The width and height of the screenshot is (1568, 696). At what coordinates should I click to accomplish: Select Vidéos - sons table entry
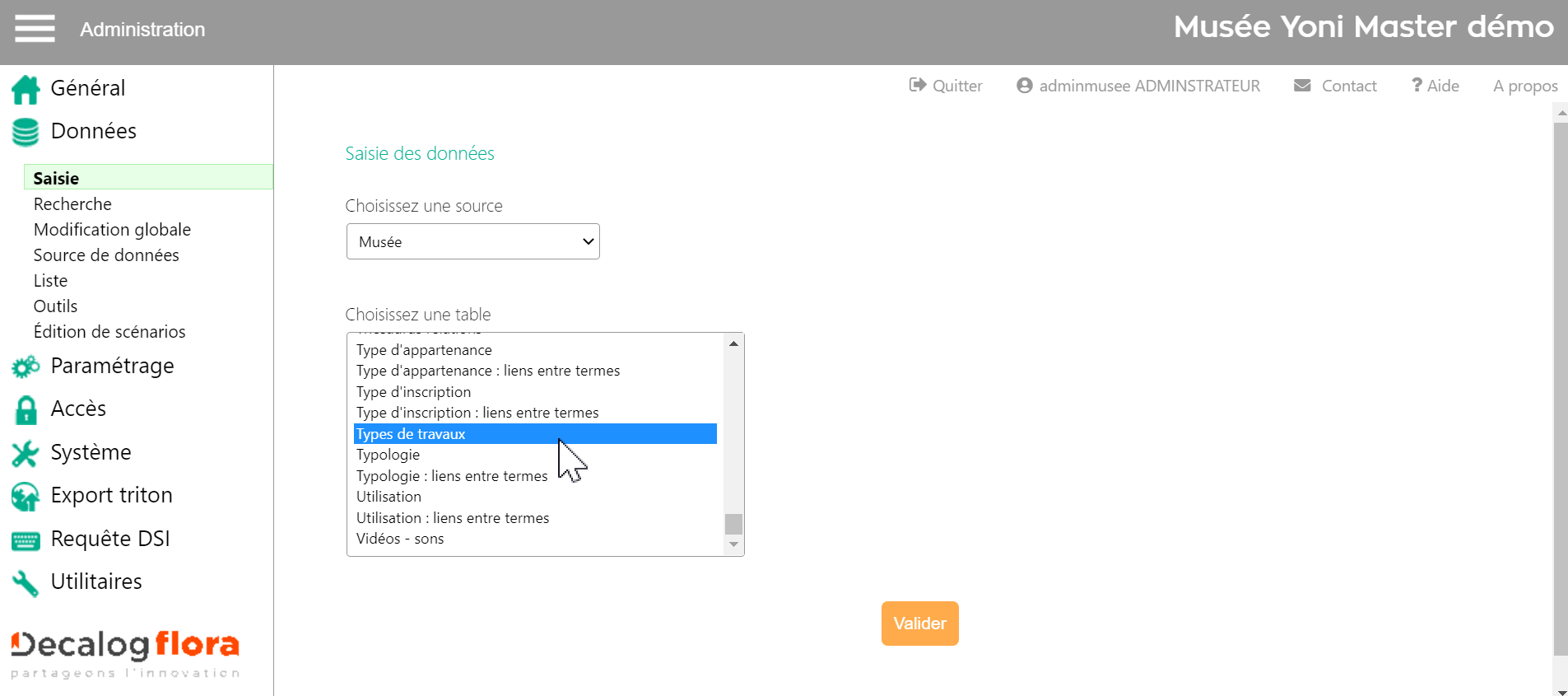click(400, 539)
